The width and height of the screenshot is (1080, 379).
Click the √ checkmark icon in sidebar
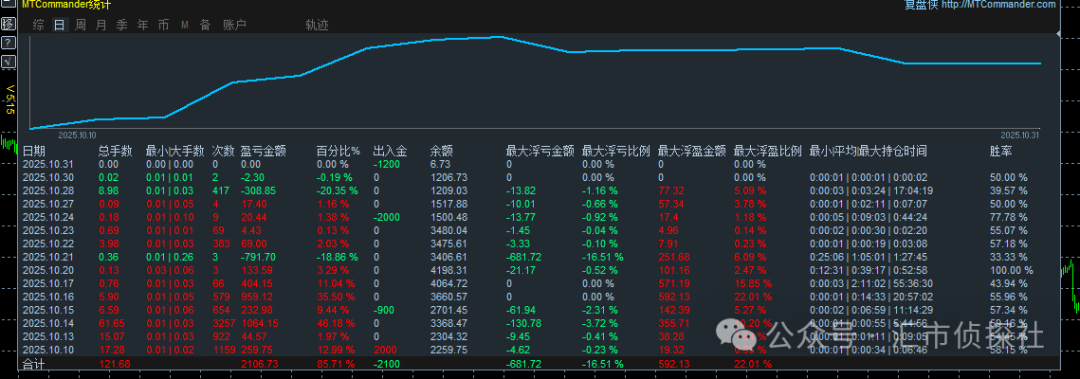[x=8, y=61]
